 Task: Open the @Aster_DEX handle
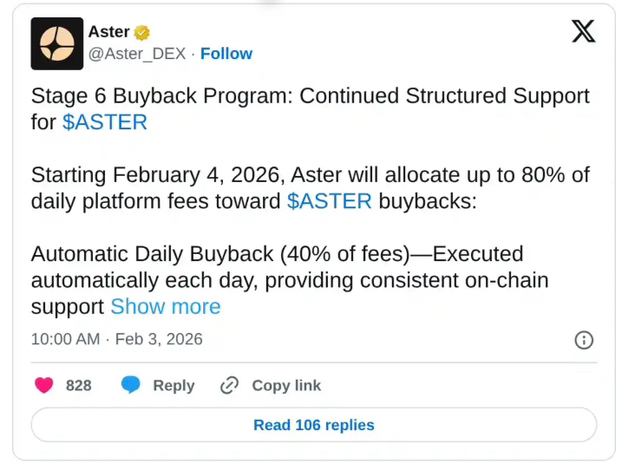[x=138, y=54]
